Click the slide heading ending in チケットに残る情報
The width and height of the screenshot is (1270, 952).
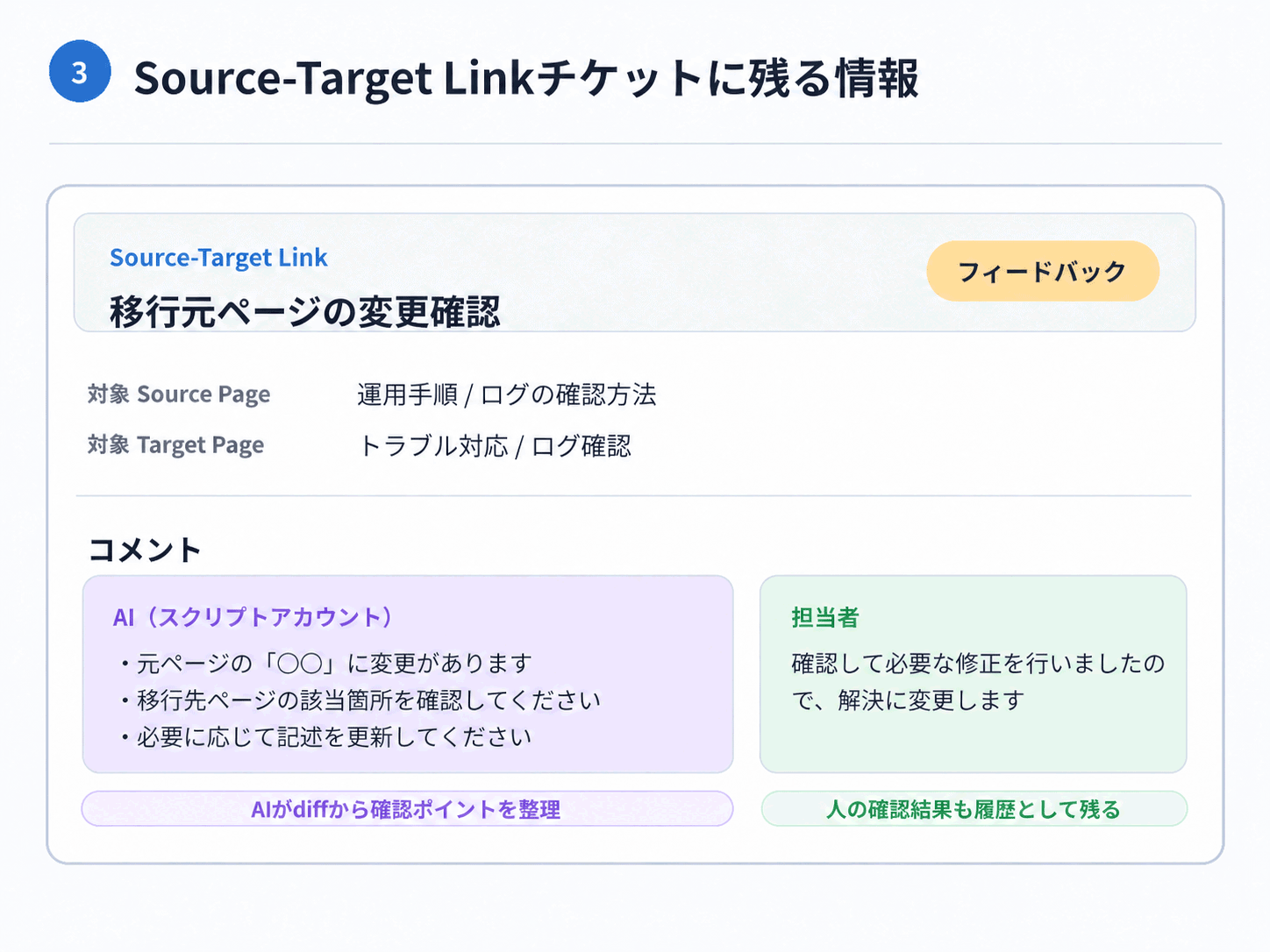[x=526, y=77]
